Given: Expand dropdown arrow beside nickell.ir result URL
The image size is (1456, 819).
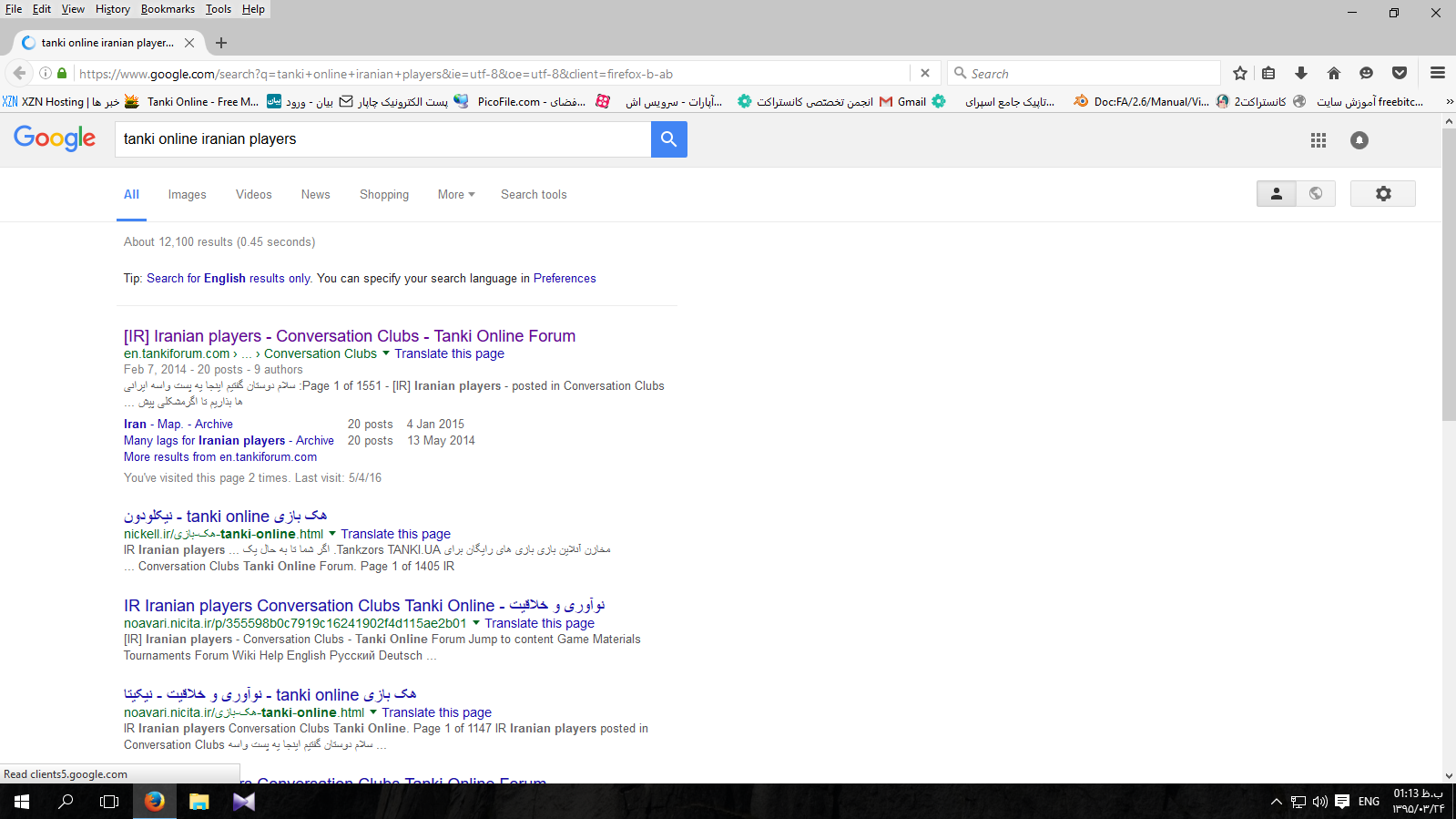Looking at the screenshot, I should point(332,534).
